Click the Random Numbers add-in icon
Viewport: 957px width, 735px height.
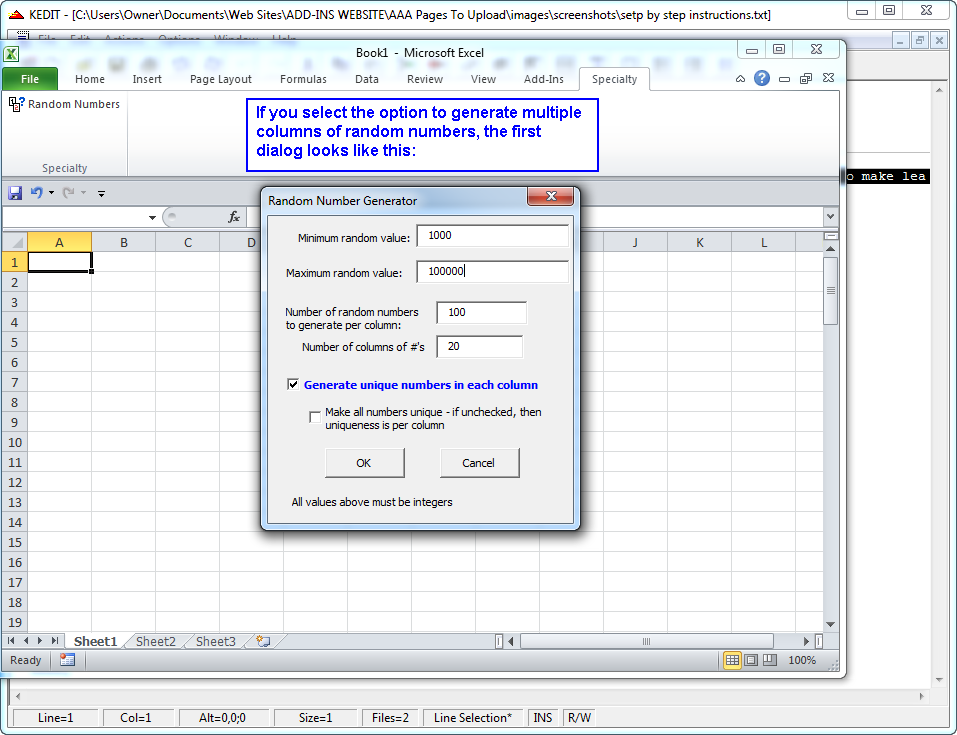tap(17, 104)
